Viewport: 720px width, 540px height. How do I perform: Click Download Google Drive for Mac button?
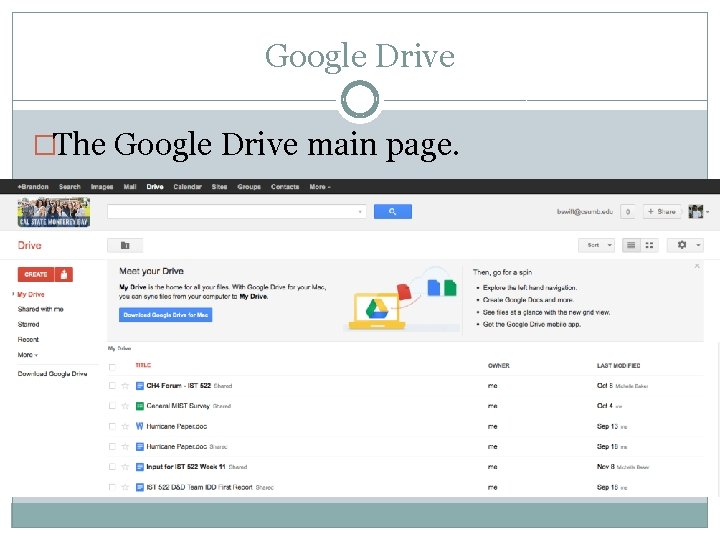click(x=165, y=315)
